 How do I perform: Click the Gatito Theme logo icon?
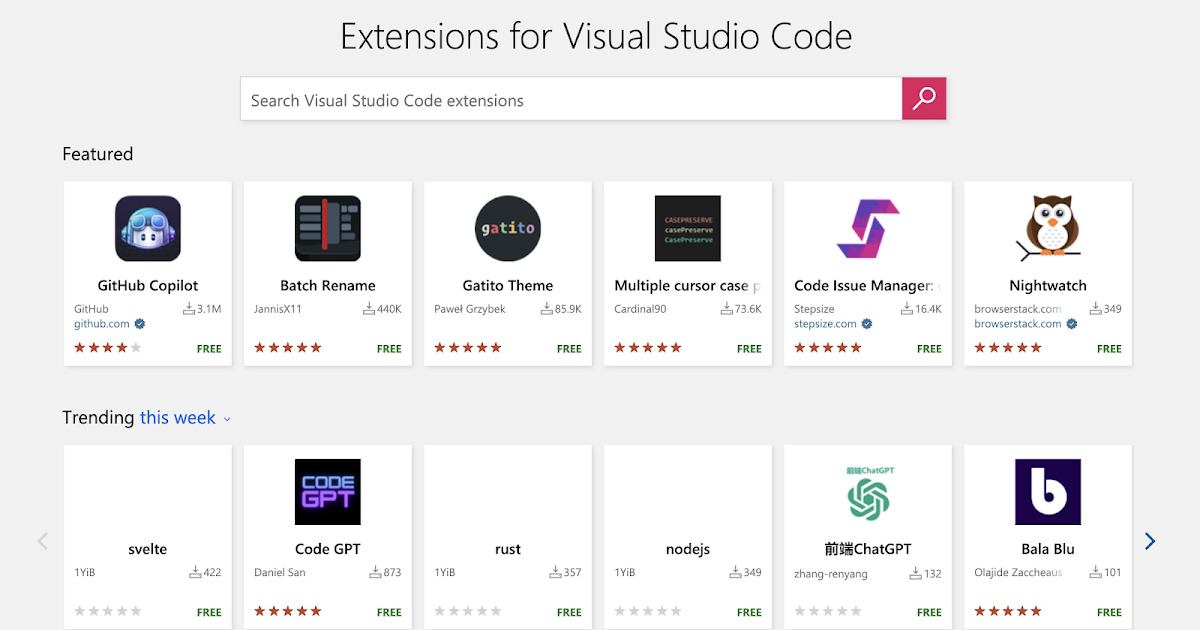(507, 228)
